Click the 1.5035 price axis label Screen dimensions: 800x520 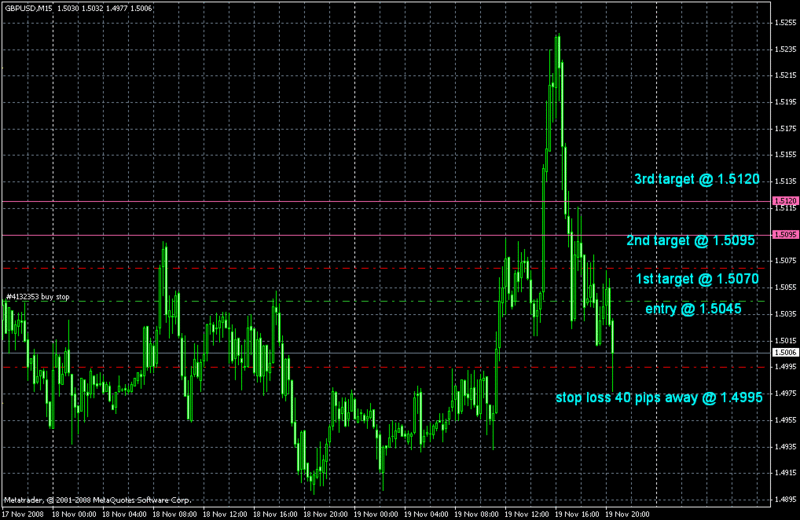tap(785, 314)
